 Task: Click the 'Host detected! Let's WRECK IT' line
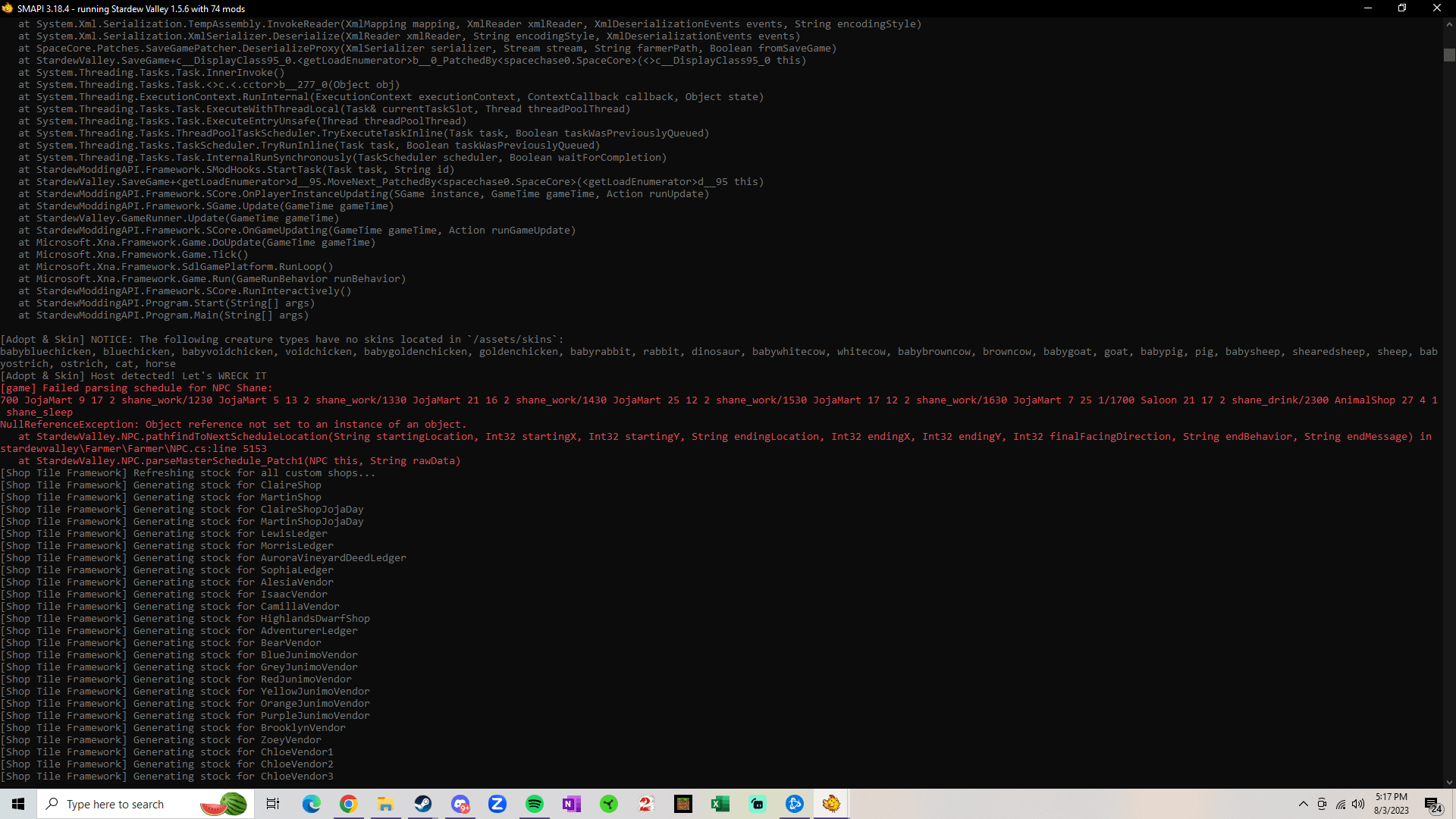[133, 376]
